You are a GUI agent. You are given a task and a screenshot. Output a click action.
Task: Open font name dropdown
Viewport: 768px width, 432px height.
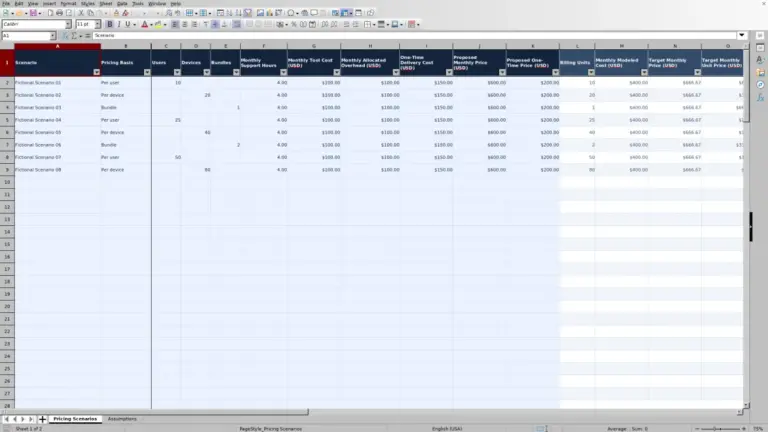coord(68,24)
